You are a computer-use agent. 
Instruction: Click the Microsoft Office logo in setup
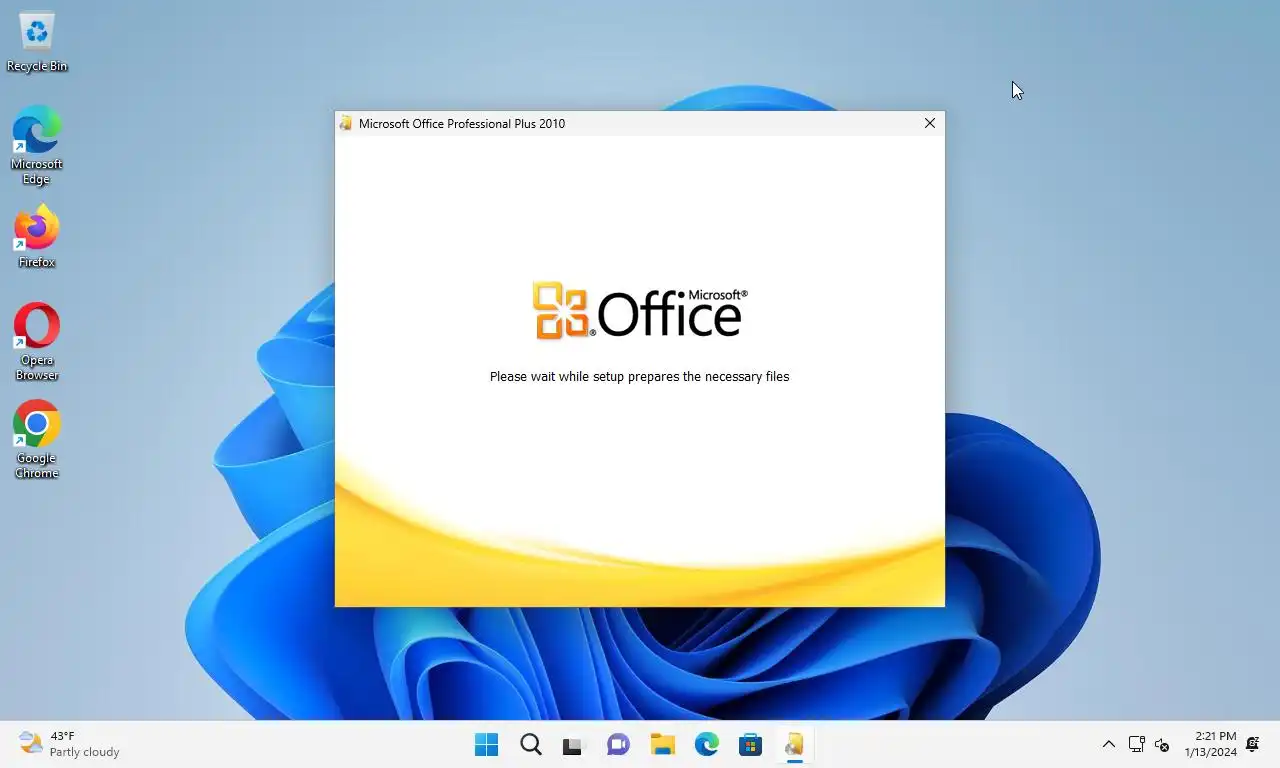click(x=640, y=311)
